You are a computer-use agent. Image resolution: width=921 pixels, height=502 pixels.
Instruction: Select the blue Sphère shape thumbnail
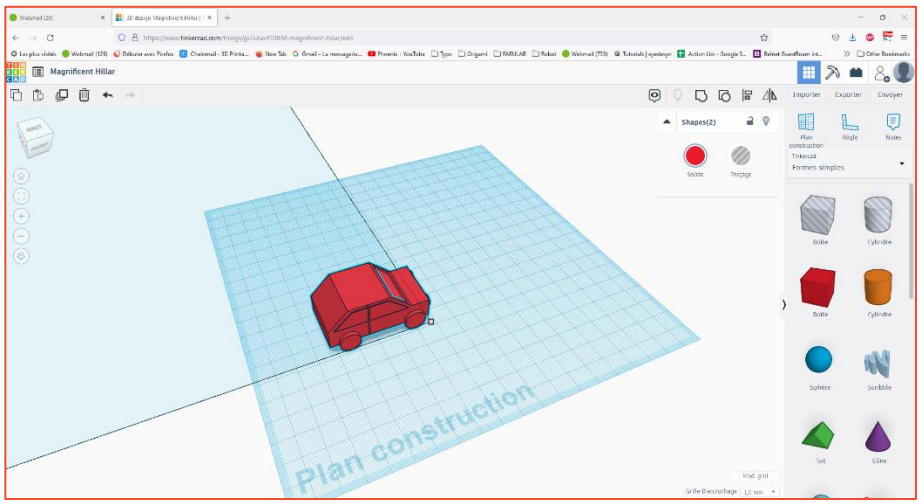click(x=819, y=359)
